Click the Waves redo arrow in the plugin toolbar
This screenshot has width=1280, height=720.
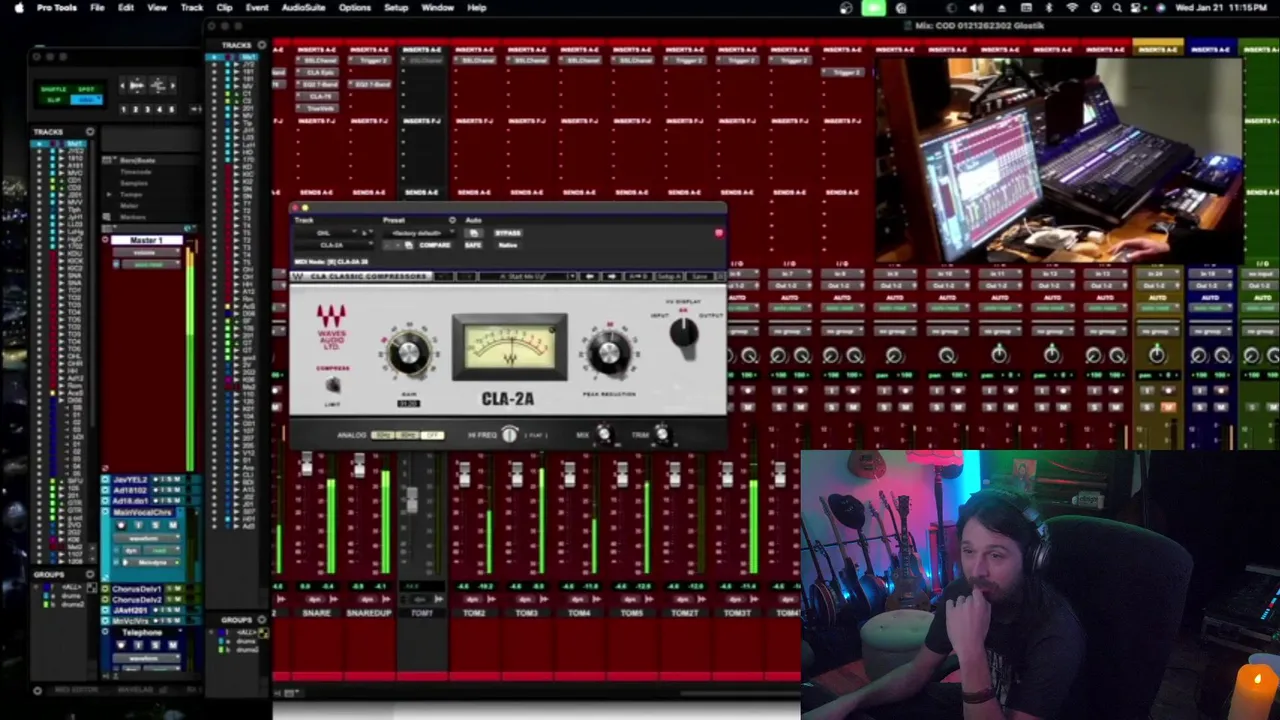(x=466, y=276)
